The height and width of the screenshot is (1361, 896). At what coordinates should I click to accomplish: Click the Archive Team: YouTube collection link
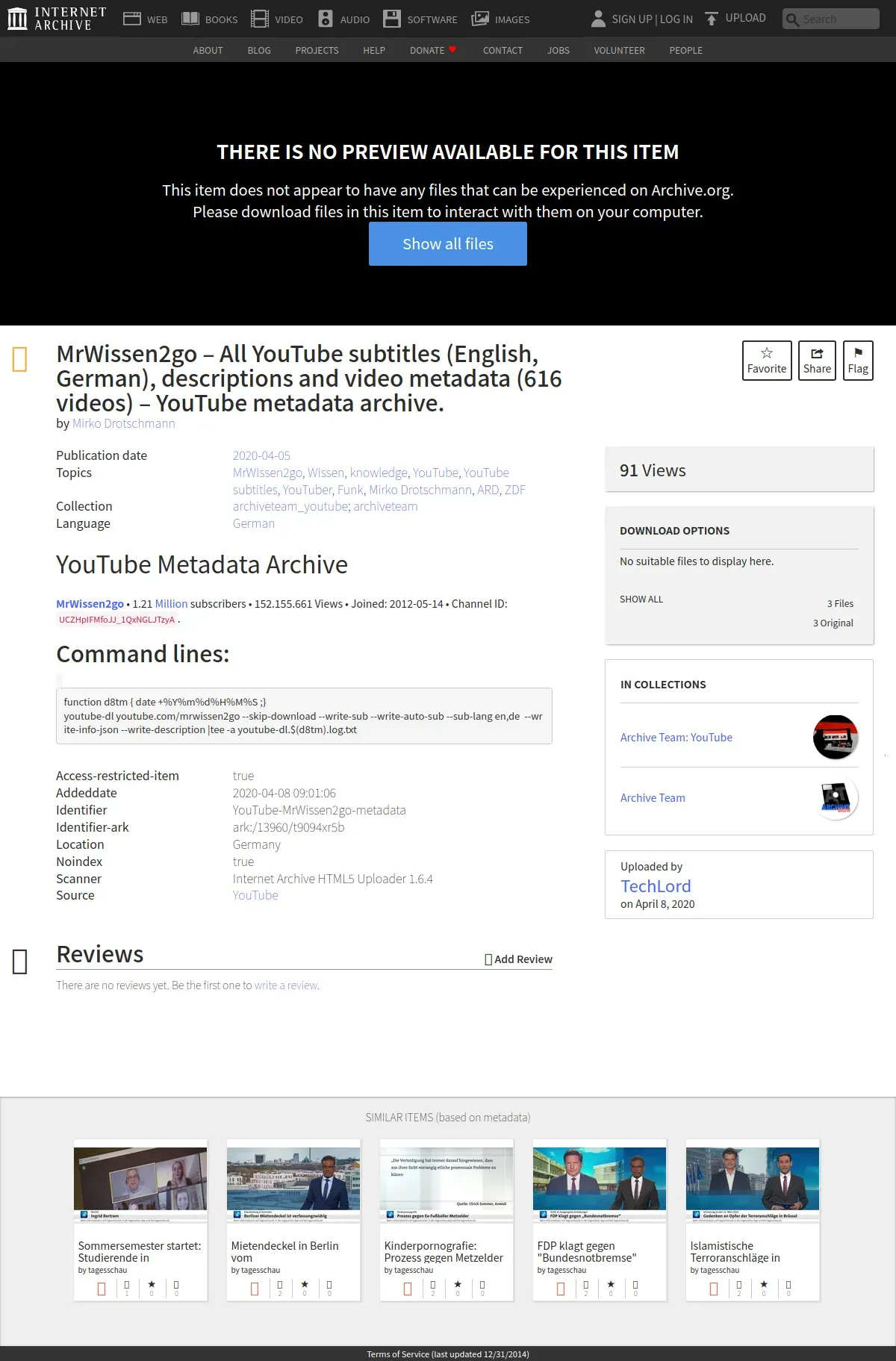676,737
